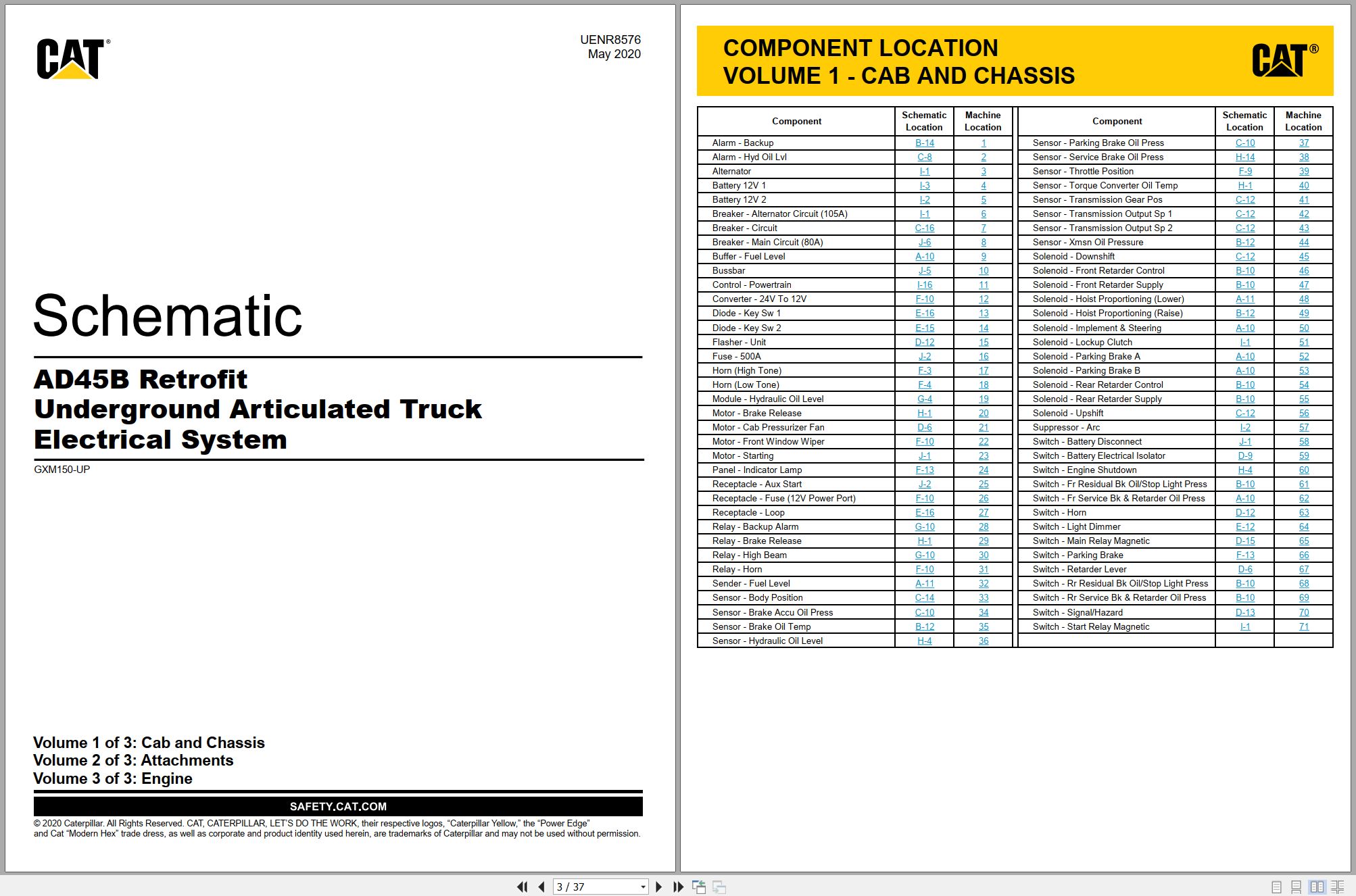Open schematic link J-6 for Breaker - Main Circuit
Viewport: 1356px width, 896px height.
coord(924,242)
